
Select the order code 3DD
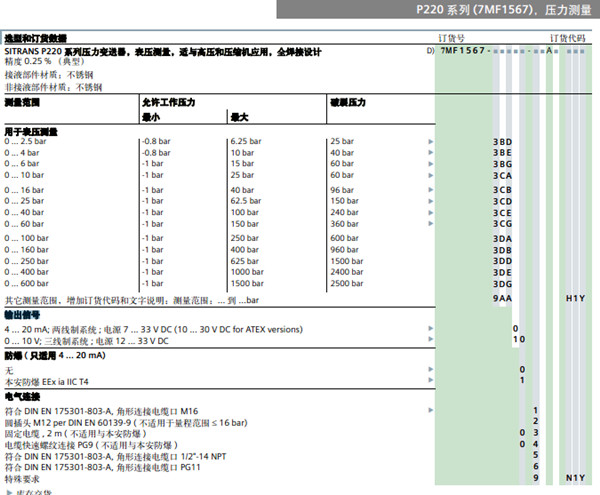[502, 261]
